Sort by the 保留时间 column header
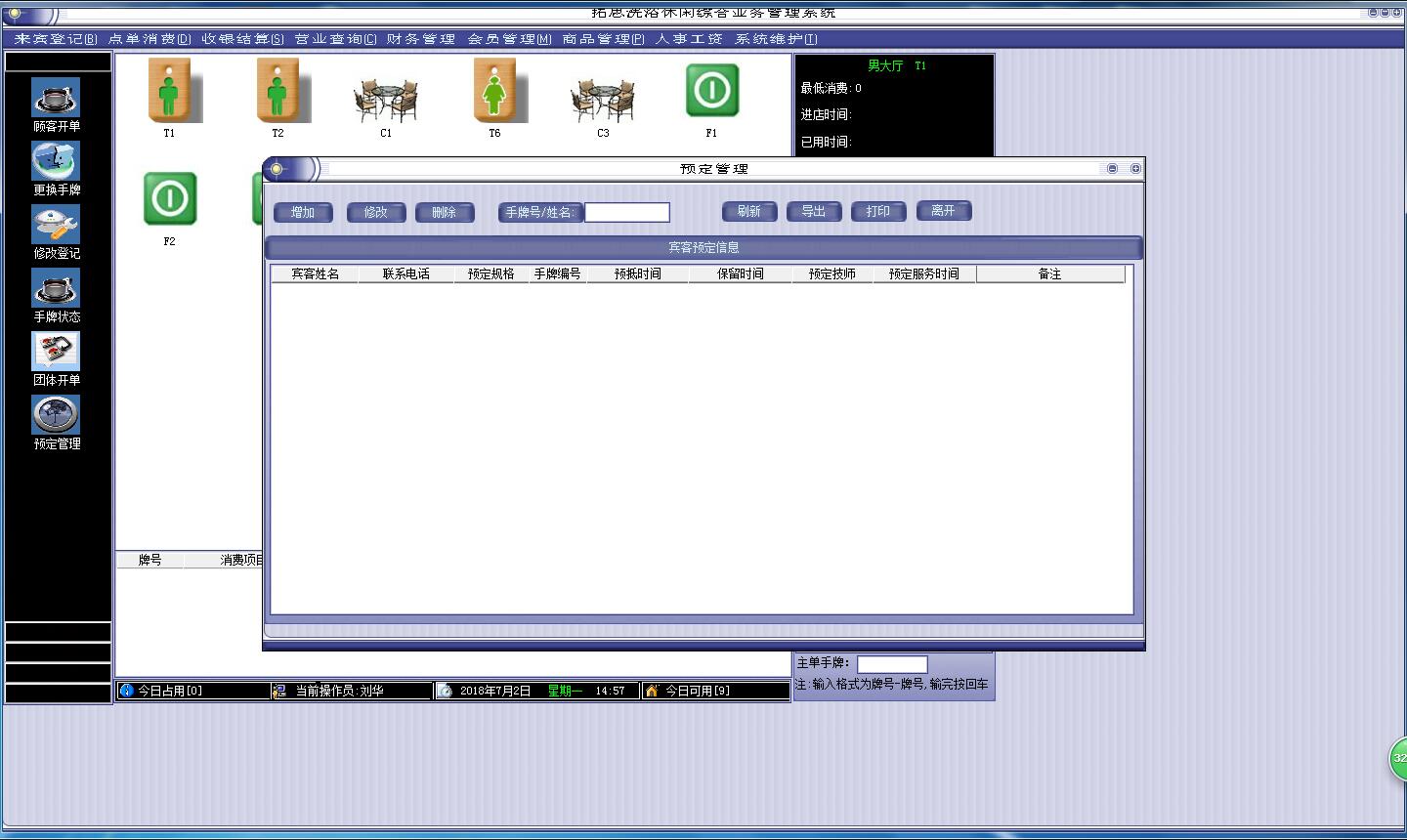This screenshot has height=840, width=1407. [741, 274]
